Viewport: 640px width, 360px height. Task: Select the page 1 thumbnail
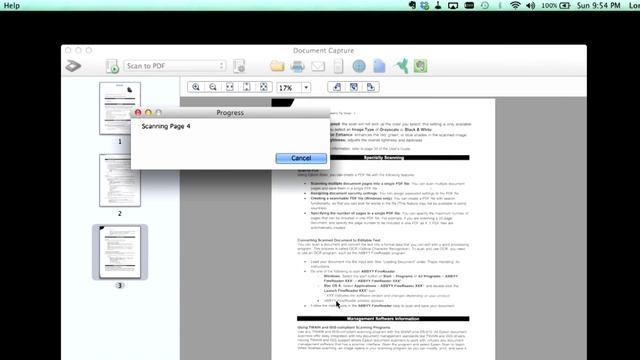point(120,108)
